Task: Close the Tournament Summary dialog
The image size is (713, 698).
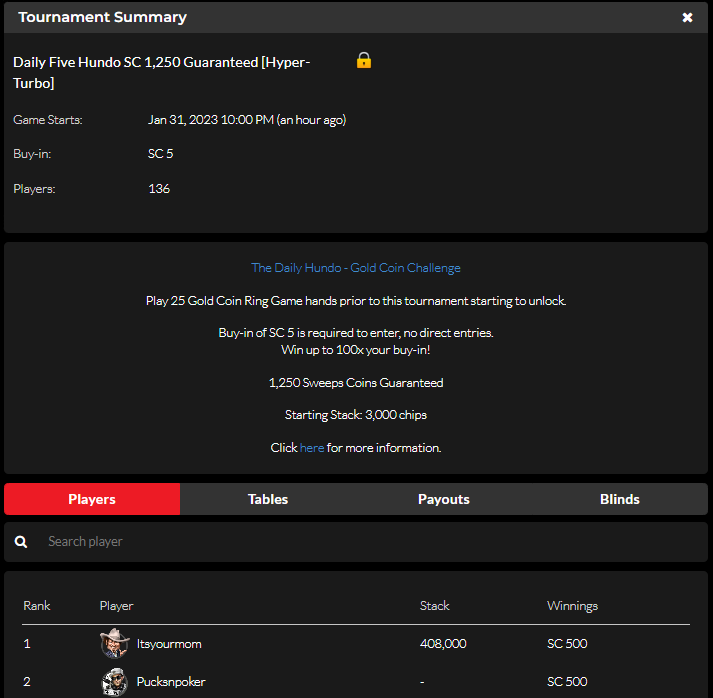Action: tap(687, 17)
